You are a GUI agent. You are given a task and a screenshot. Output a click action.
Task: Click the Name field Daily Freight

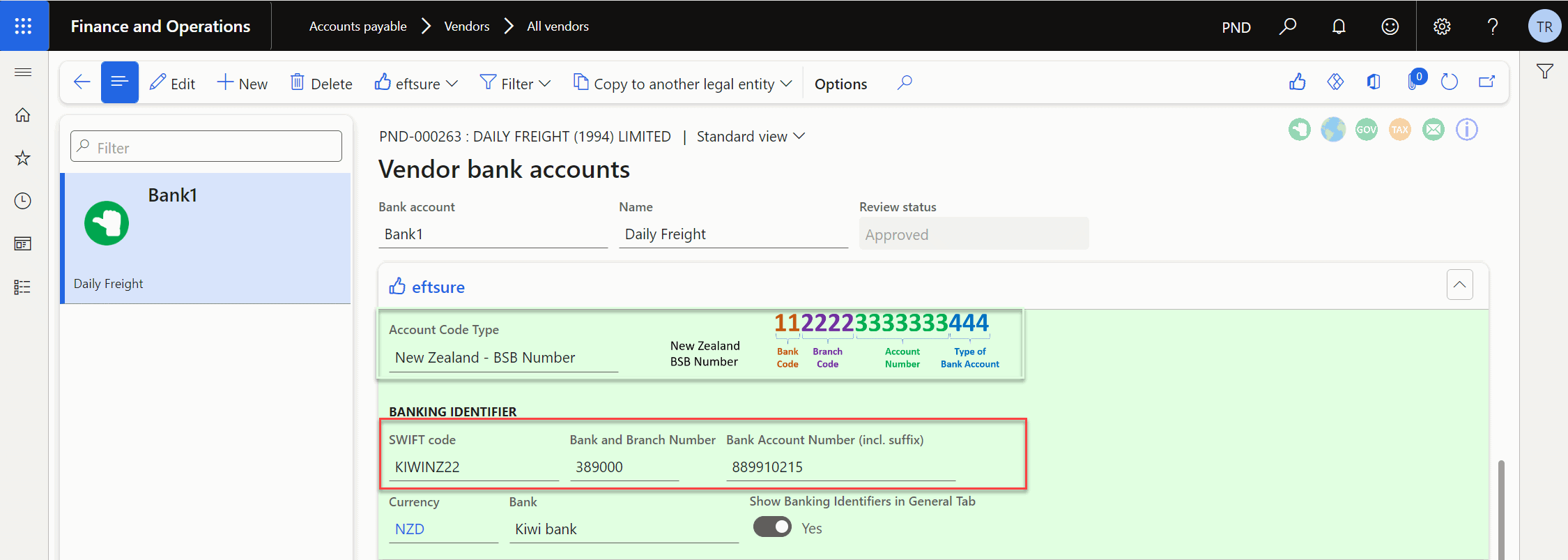click(x=733, y=234)
